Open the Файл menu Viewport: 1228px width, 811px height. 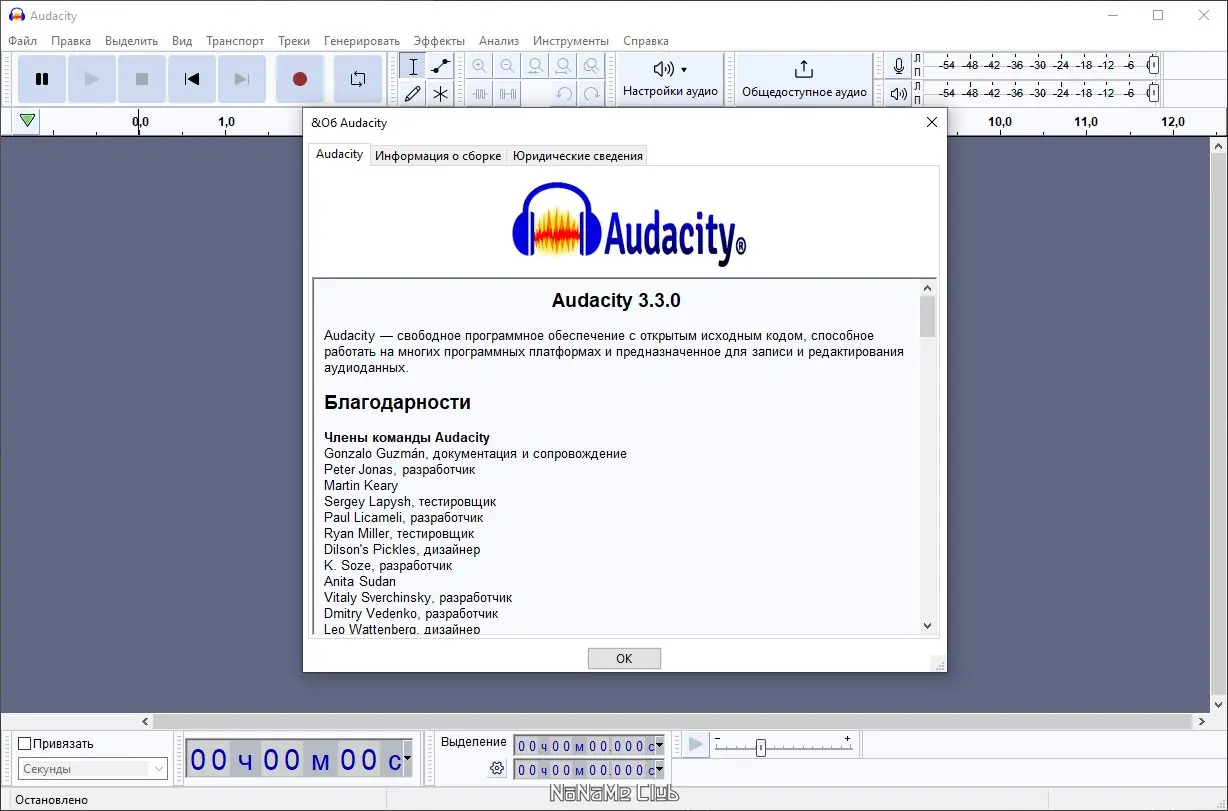click(22, 41)
